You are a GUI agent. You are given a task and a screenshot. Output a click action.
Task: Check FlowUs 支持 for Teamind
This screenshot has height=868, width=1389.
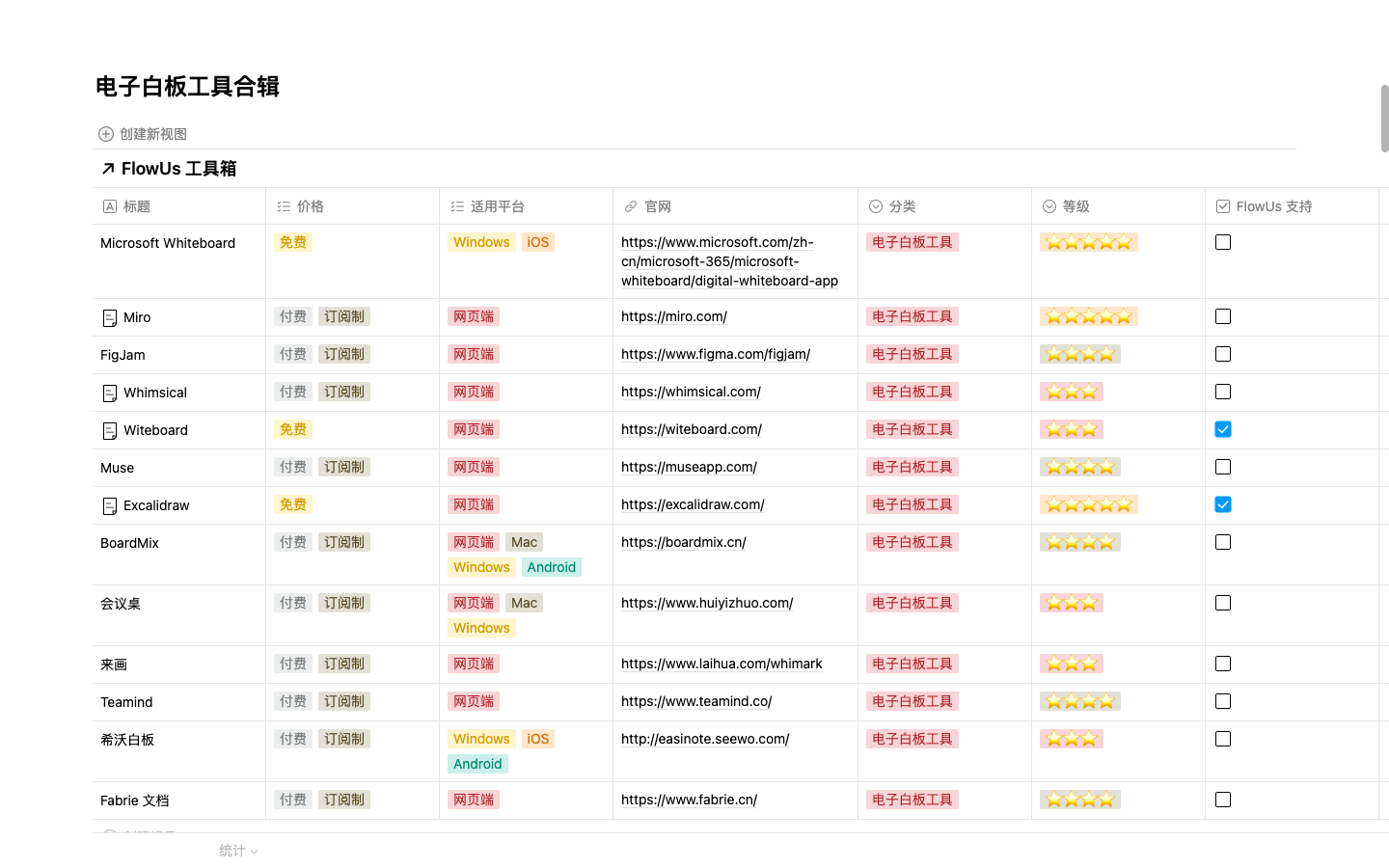pyautogui.click(x=1223, y=701)
